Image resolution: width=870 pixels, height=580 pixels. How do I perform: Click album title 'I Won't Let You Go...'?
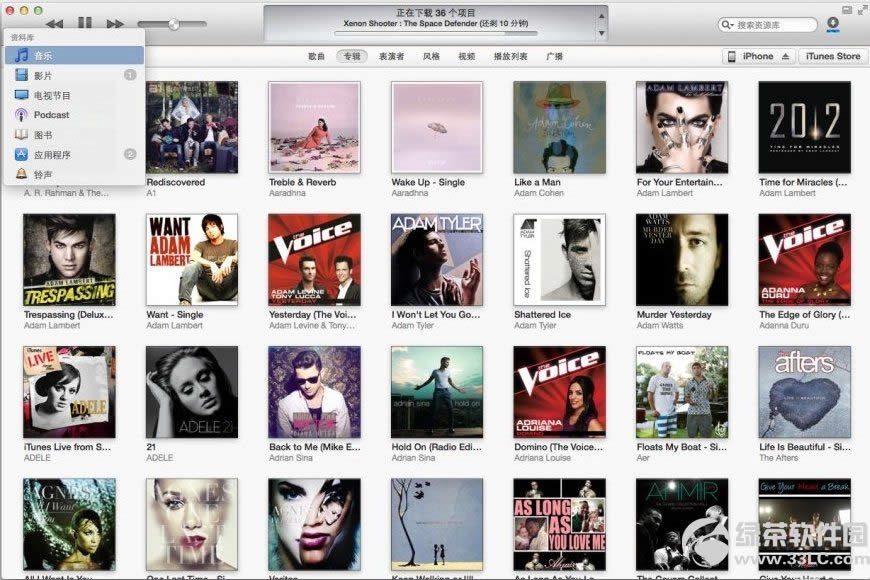click(x=436, y=314)
